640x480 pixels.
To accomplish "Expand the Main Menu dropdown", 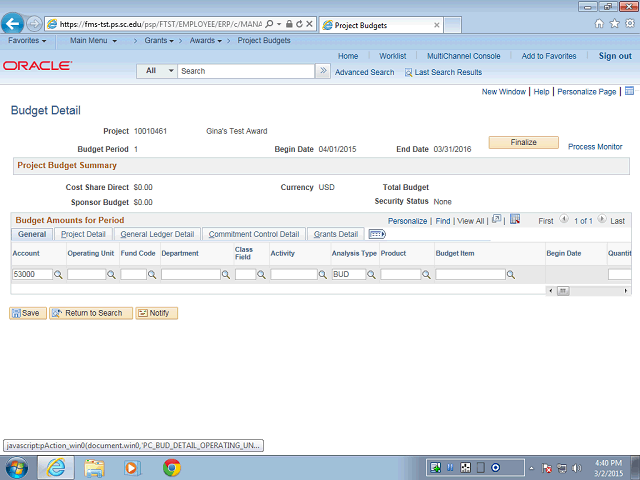I will pyautogui.click(x=93, y=40).
